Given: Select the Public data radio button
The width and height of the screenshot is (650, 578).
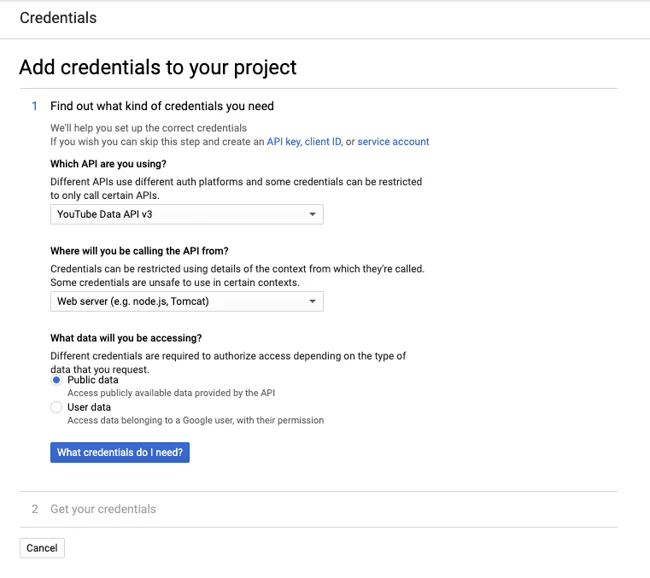Looking at the screenshot, I should tap(57, 380).
